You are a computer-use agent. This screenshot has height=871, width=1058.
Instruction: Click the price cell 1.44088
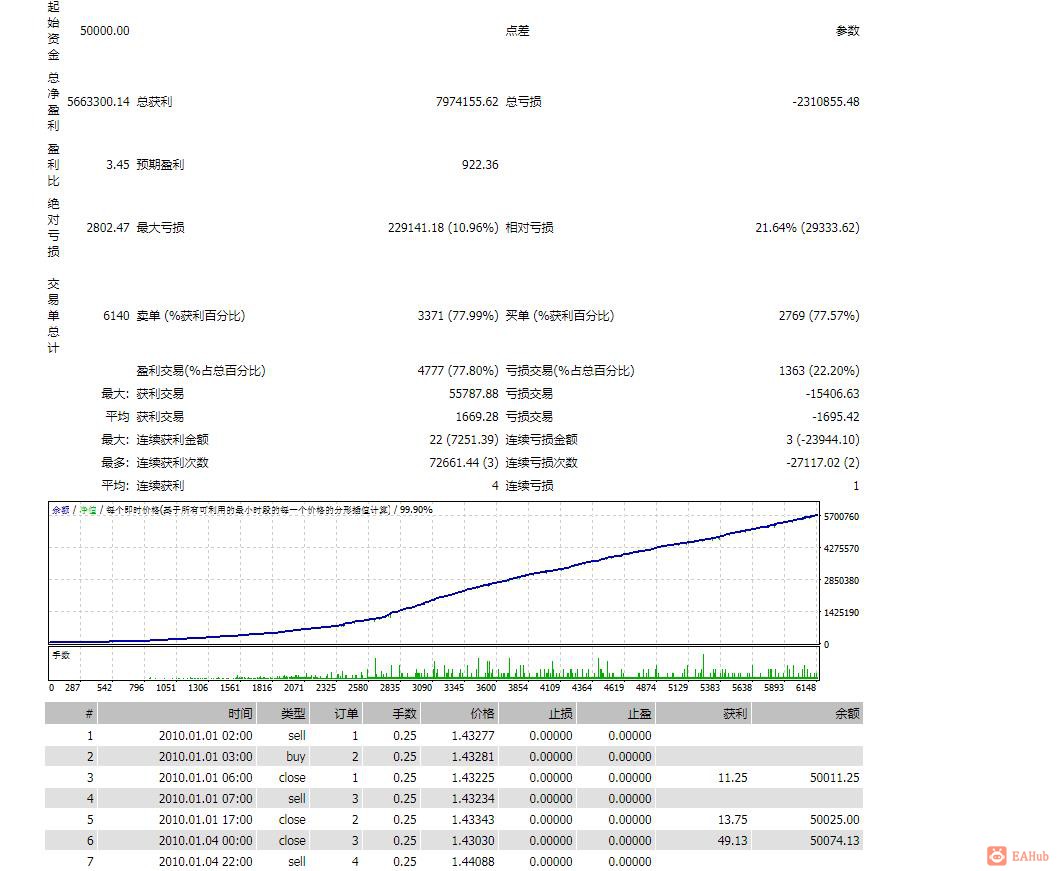[473, 862]
